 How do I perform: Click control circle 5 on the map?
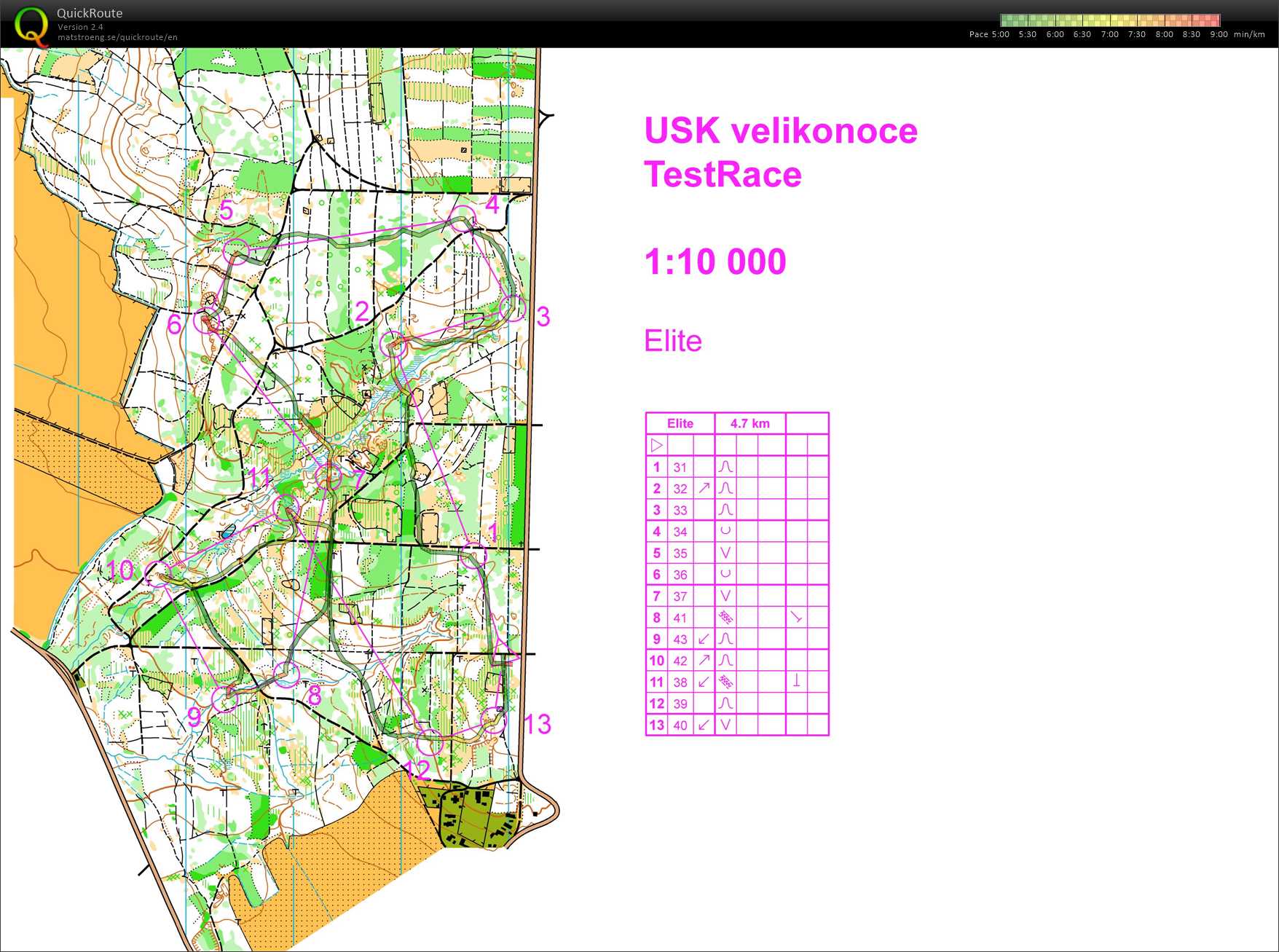click(x=236, y=251)
